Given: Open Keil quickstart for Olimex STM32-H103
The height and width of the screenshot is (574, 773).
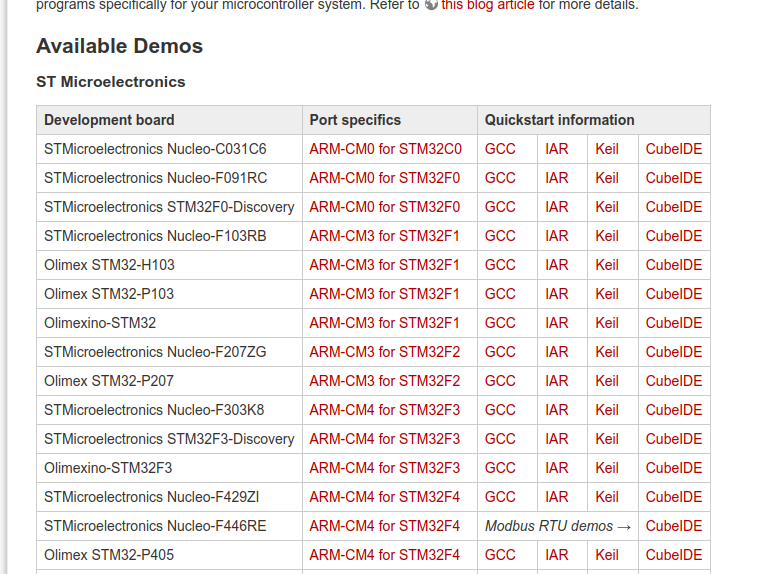Looking at the screenshot, I should 607,265.
